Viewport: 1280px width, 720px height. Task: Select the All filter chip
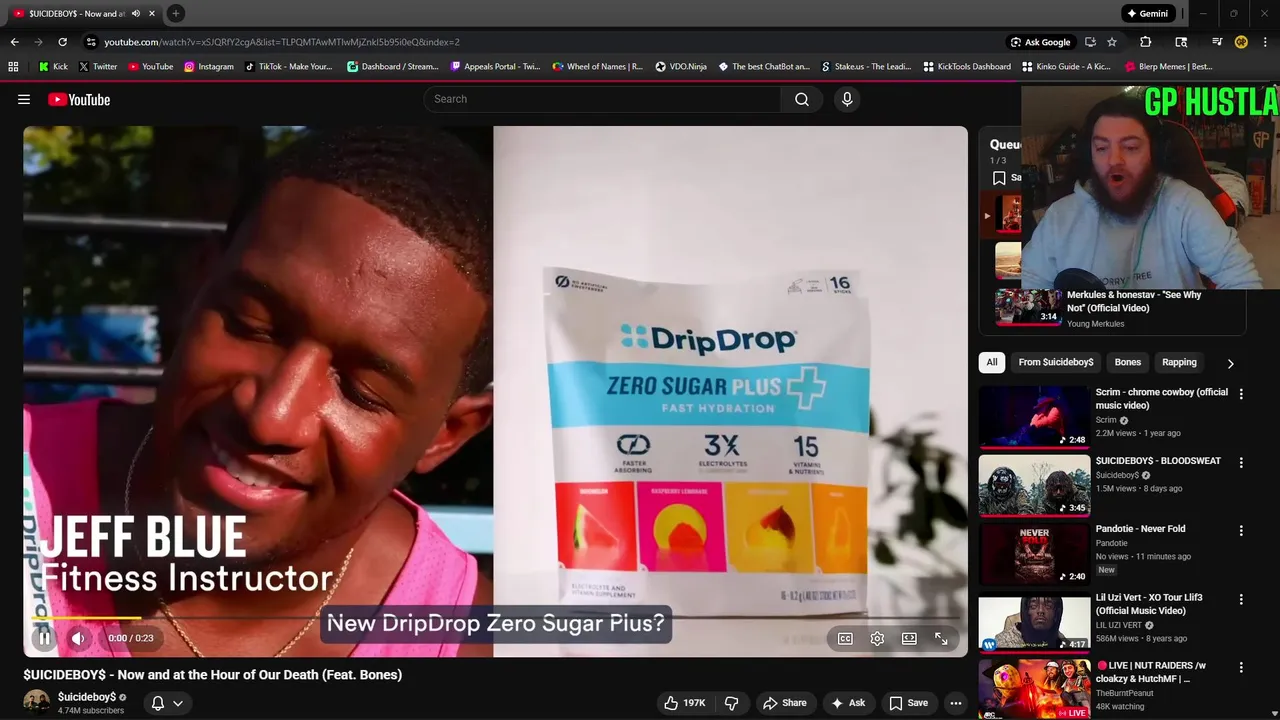(991, 362)
